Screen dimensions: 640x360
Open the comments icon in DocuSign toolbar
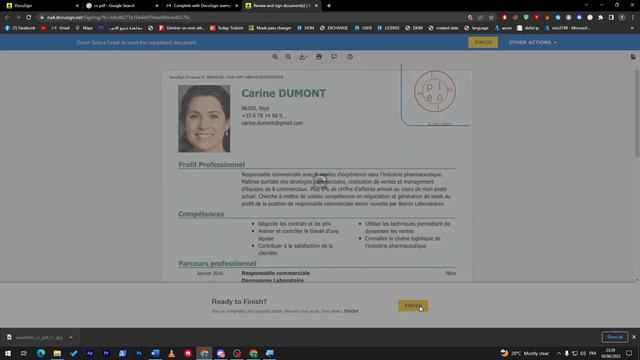pyautogui.click(x=334, y=57)
